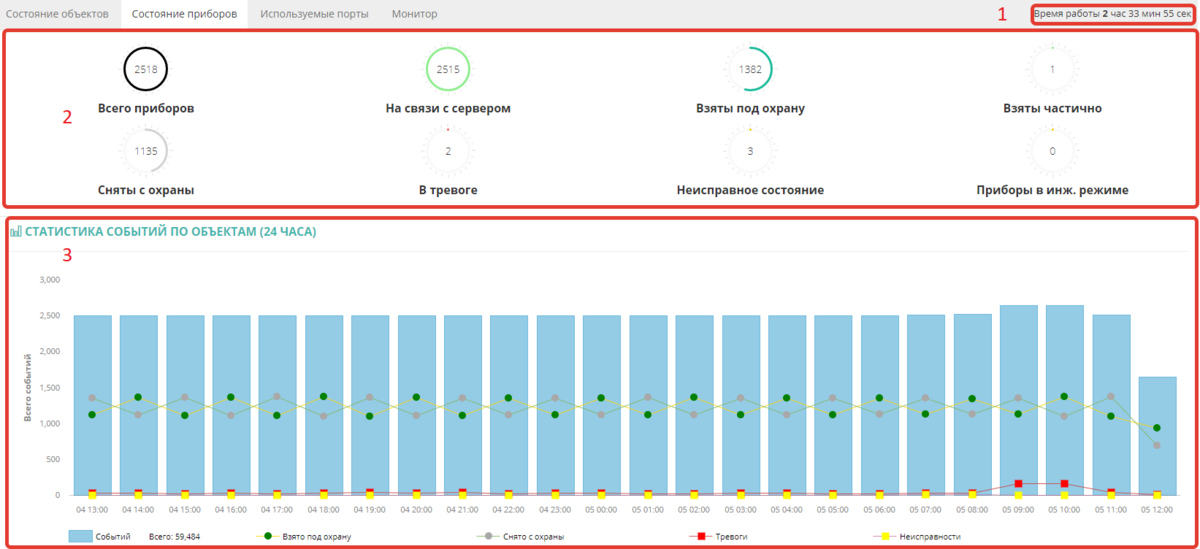Click the 'На связи с сервером' gauge 2515
Image resolution: width=1200 pixels, height=549 pixels.
pyautogui.click(x=448, y=69)
